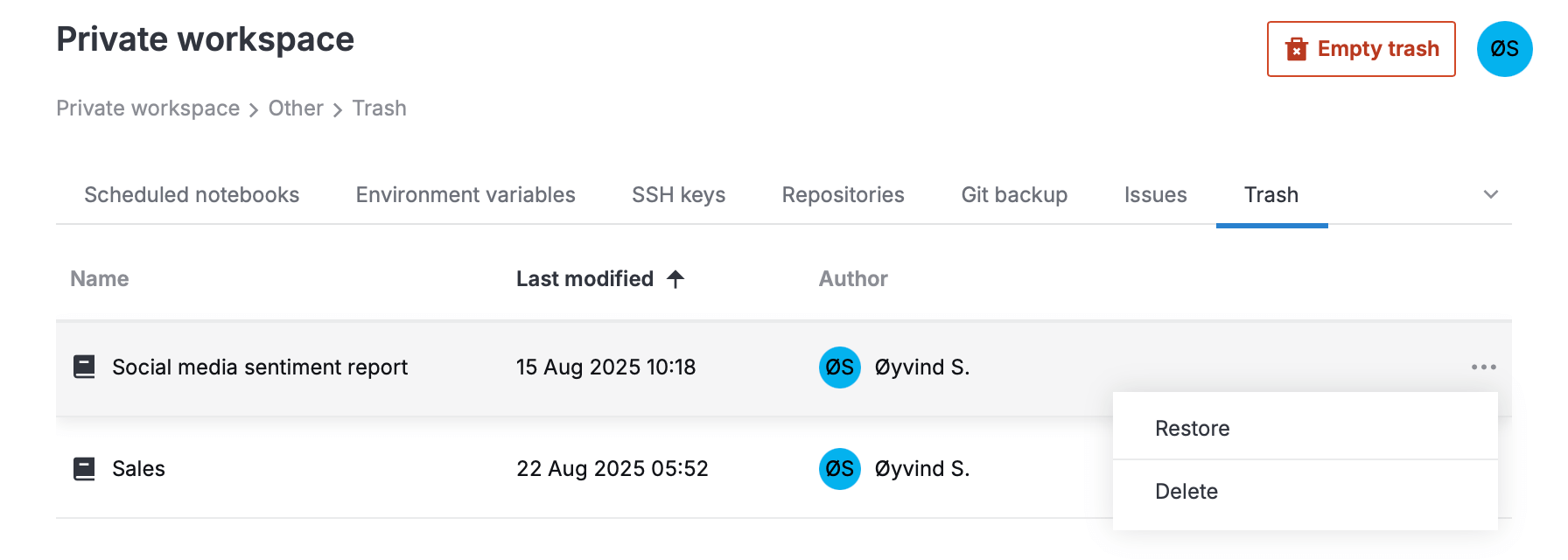Click the three-dot menu for Social media sentiment report
The height and width of the screenshot is (560, 1568).
coord(1483,367)
